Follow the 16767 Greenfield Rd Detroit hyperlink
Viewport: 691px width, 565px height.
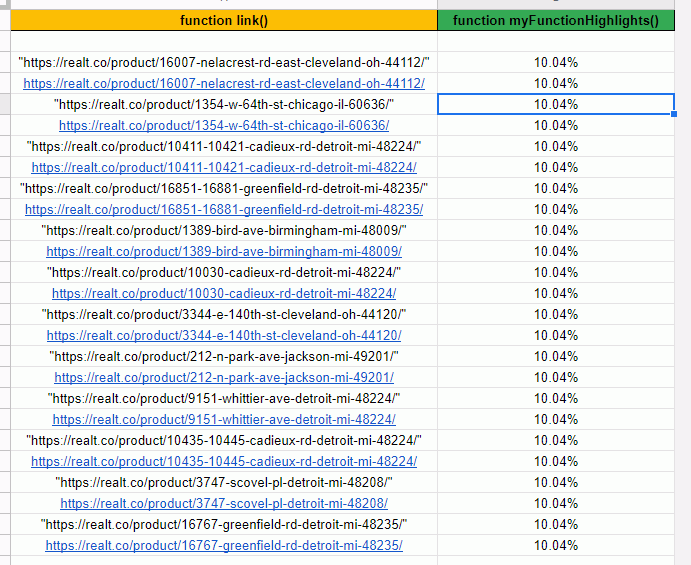coord(224,545)
